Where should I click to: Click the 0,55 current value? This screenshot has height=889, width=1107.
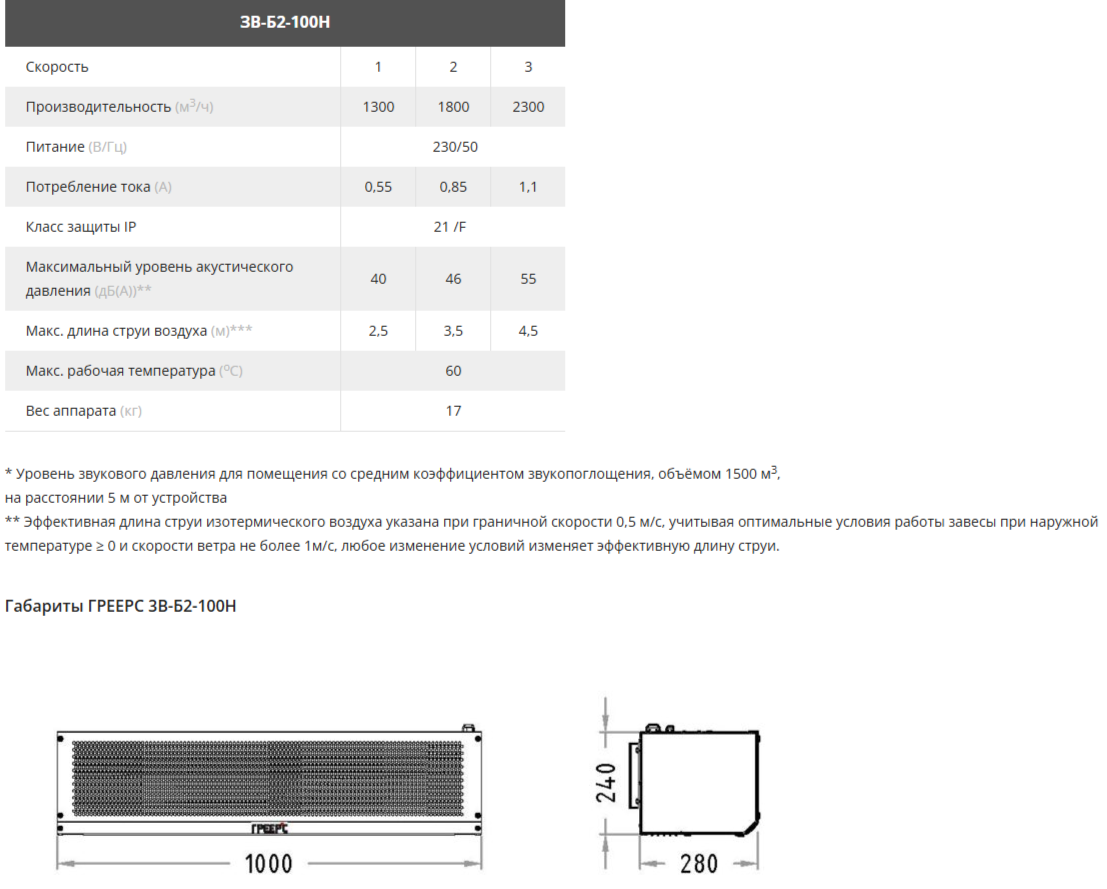click(378, 187)
